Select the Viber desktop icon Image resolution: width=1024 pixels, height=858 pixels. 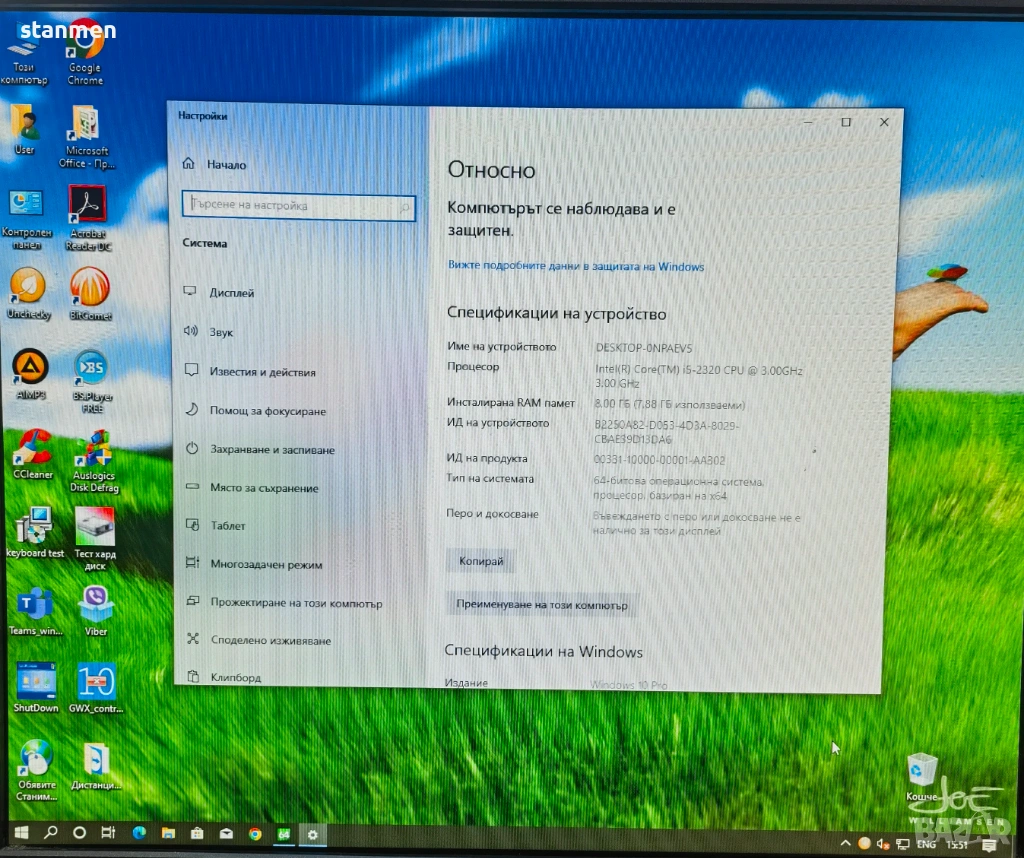coord(95,605)
